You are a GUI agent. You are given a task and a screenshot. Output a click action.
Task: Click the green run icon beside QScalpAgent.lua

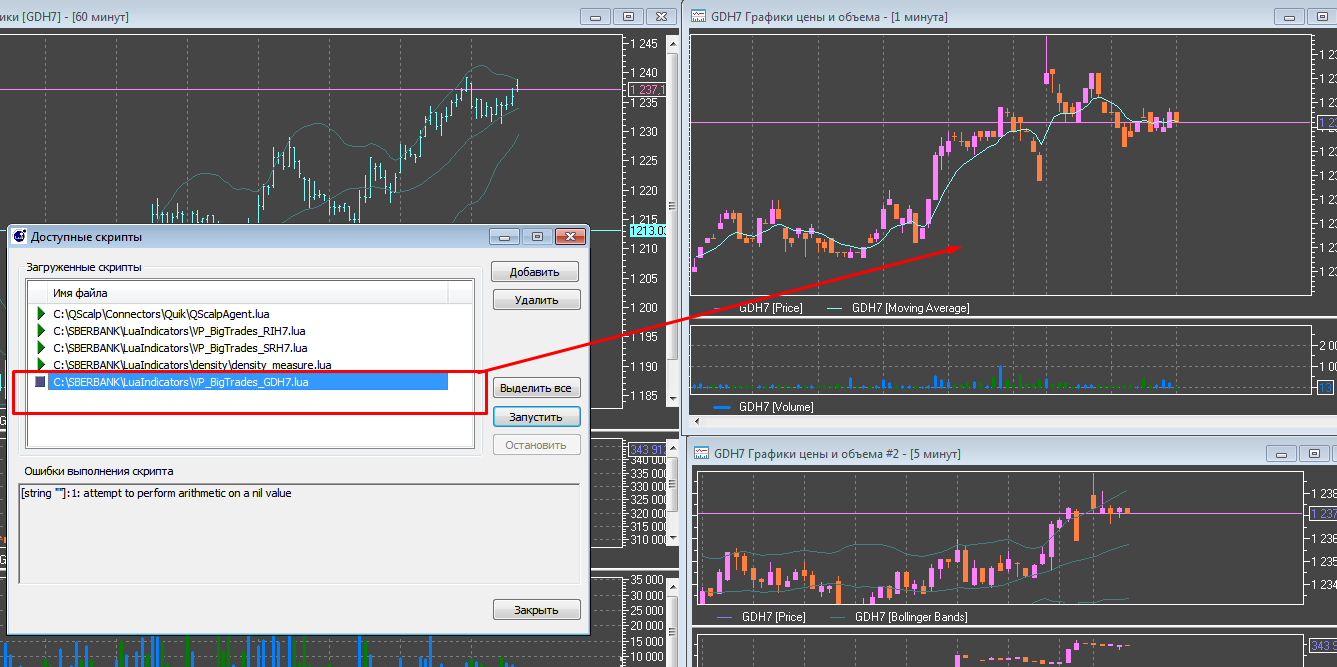click(x=41, y=314)
